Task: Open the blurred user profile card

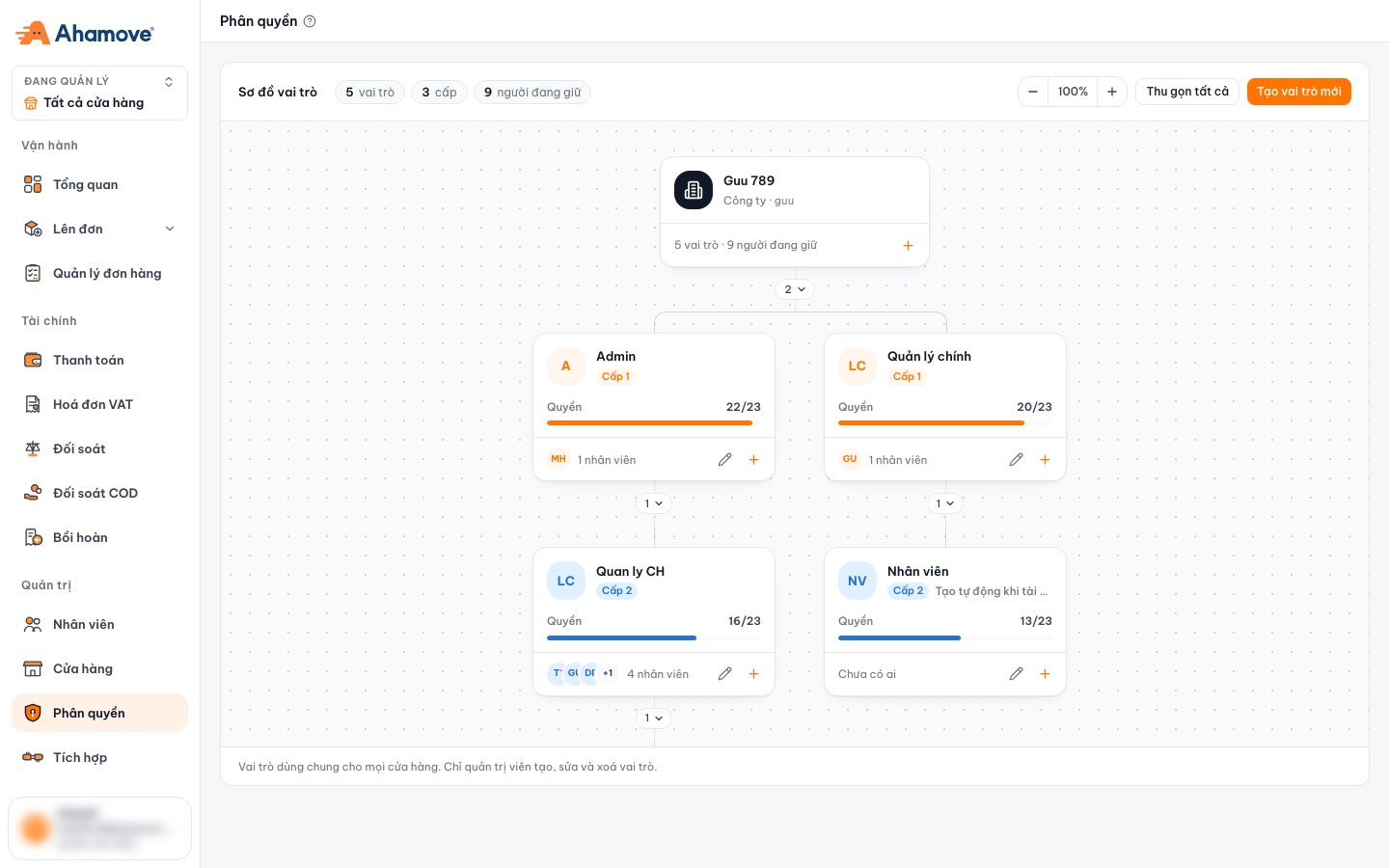Action: coord(99,828)
